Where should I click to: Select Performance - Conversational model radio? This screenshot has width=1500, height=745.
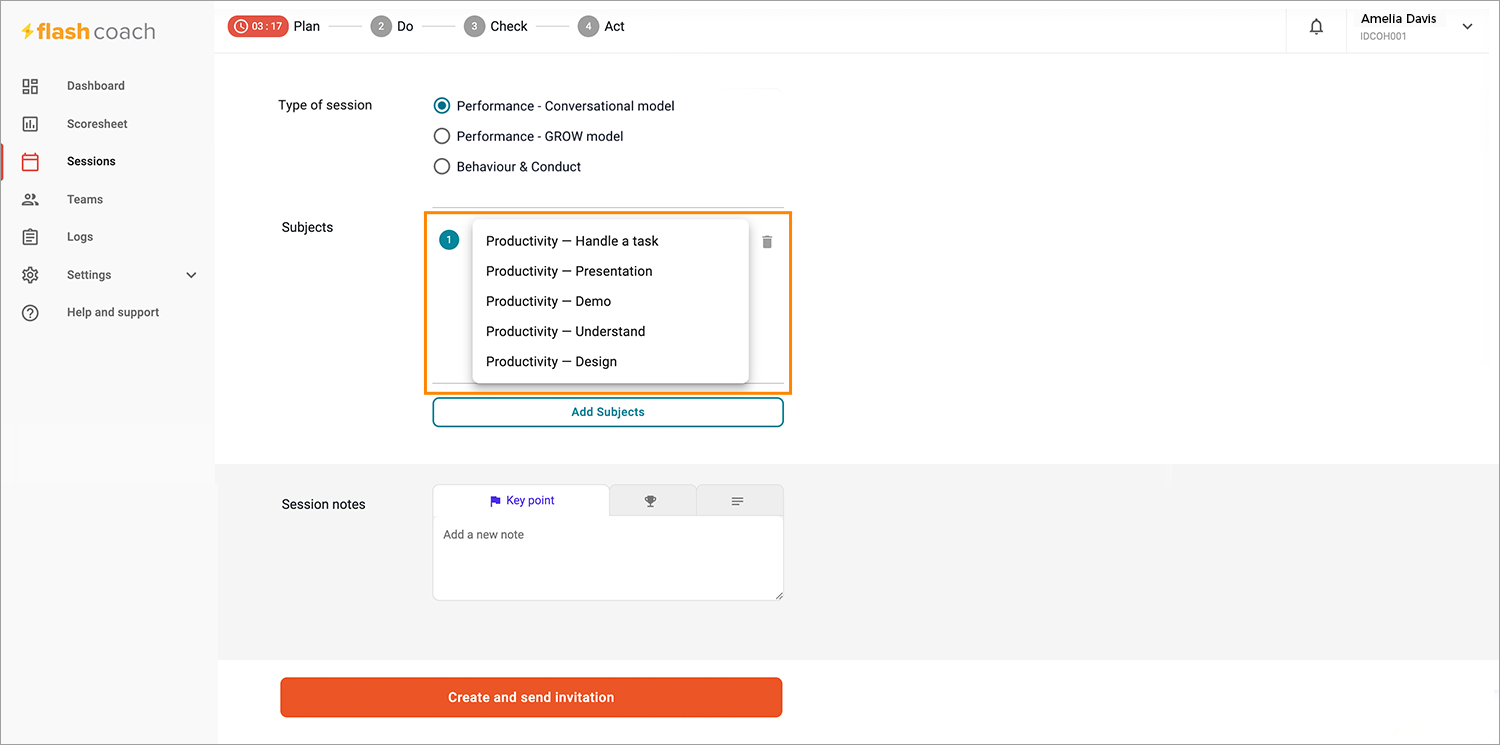(442, 106)
